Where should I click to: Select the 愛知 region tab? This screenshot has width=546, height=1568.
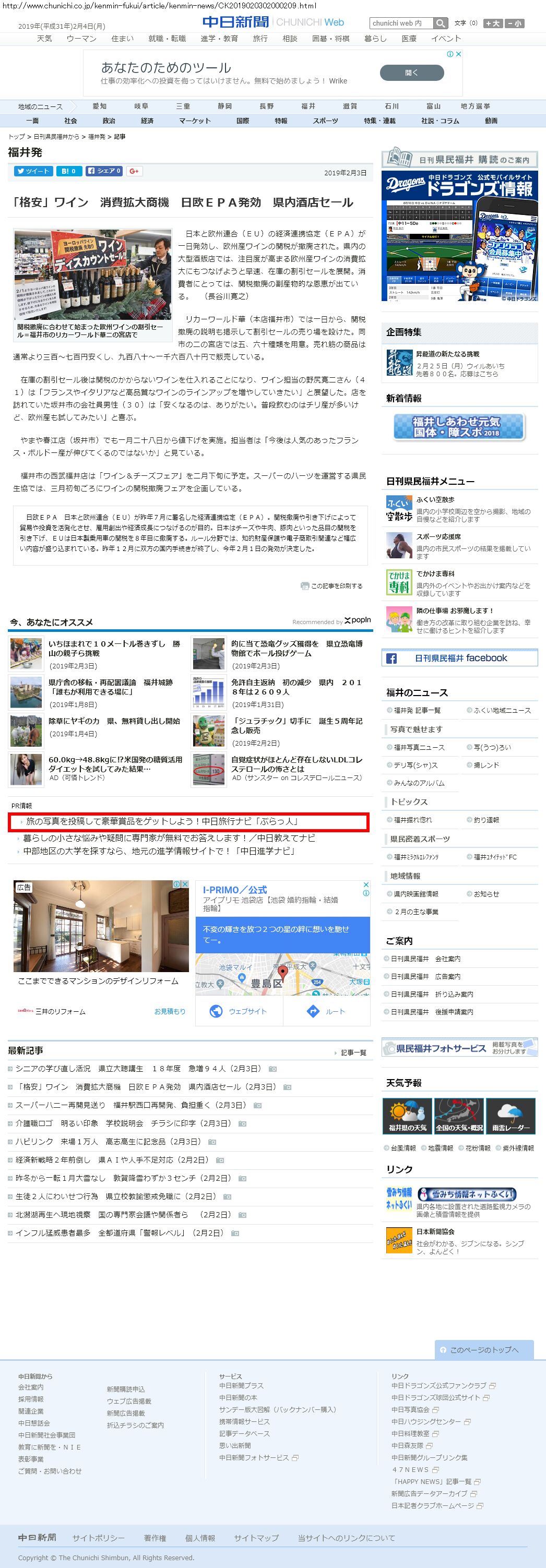coord(99,106)
